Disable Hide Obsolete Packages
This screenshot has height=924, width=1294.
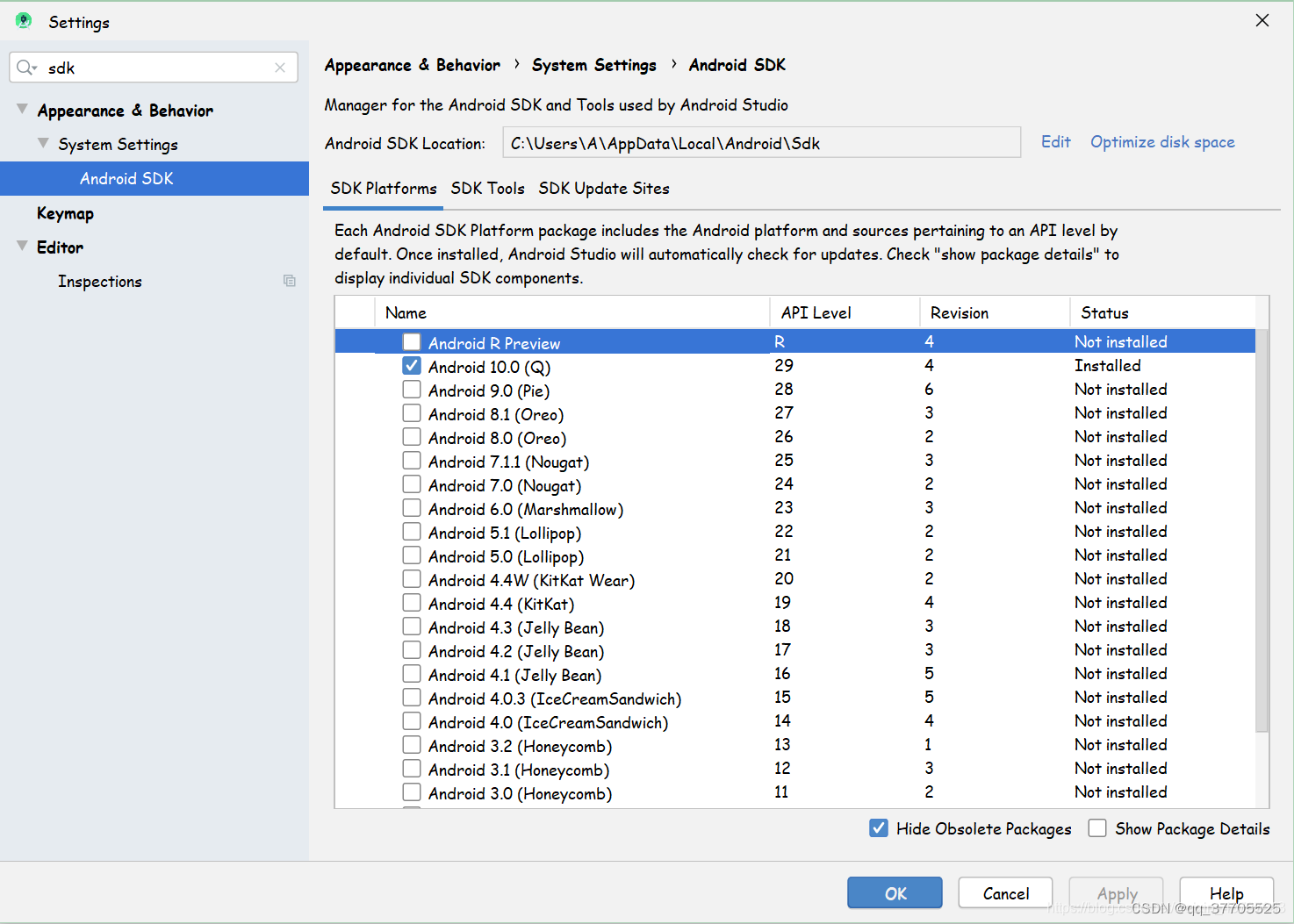[x=879, y=827]
